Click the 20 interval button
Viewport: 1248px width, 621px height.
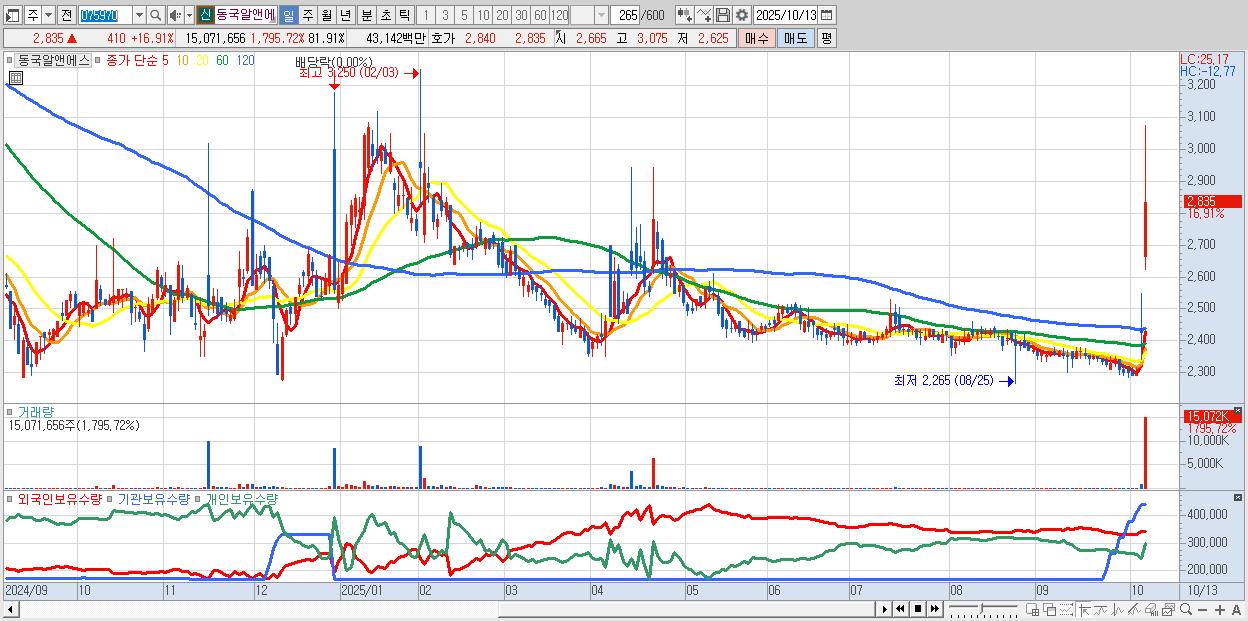[x=503, y=15]
